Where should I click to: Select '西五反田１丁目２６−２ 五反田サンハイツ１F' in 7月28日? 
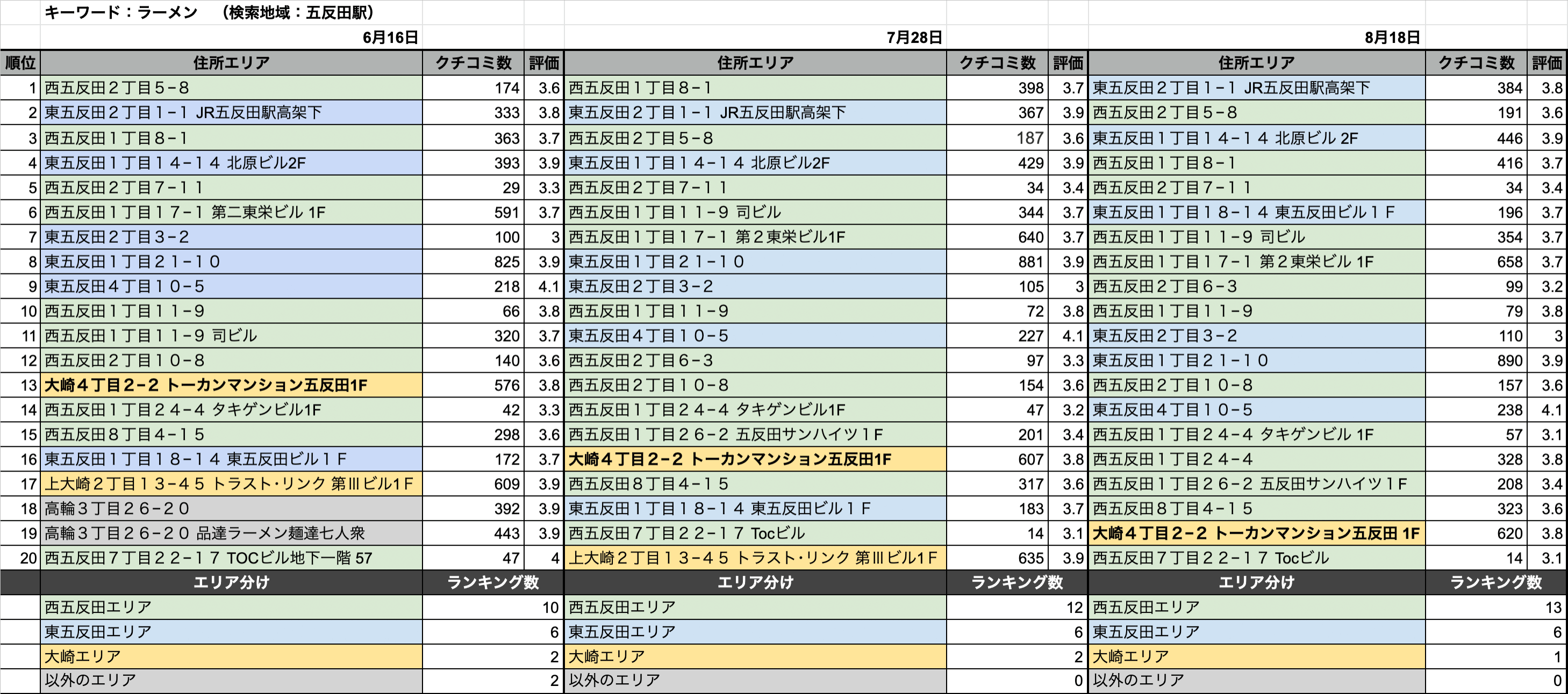pos(755,435)
